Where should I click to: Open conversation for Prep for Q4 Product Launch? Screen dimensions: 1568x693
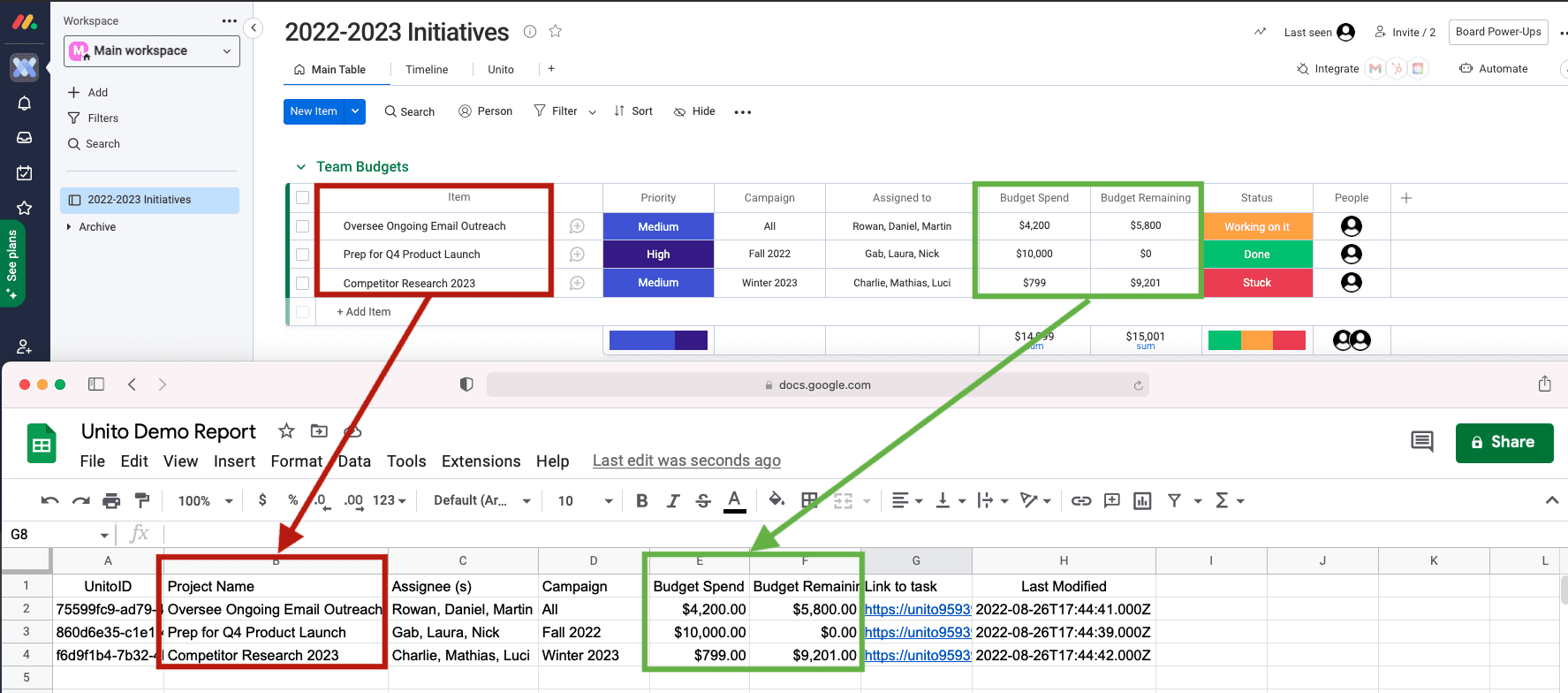tap(577, 255)
